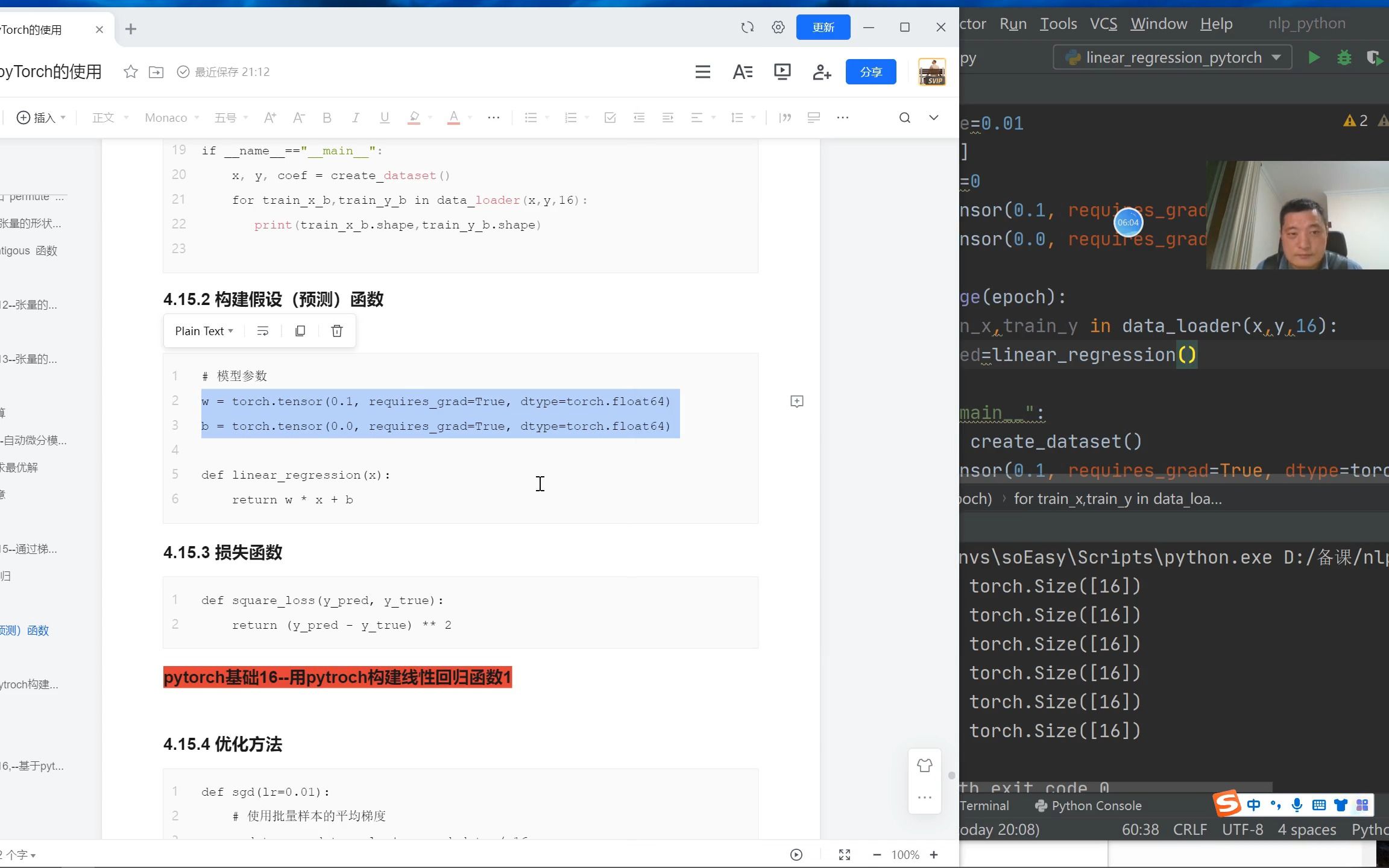Open linear_regression_pytorch run configuration dropdown
This screenshot has height=868, width=1389.
(x=1173, y=58)
